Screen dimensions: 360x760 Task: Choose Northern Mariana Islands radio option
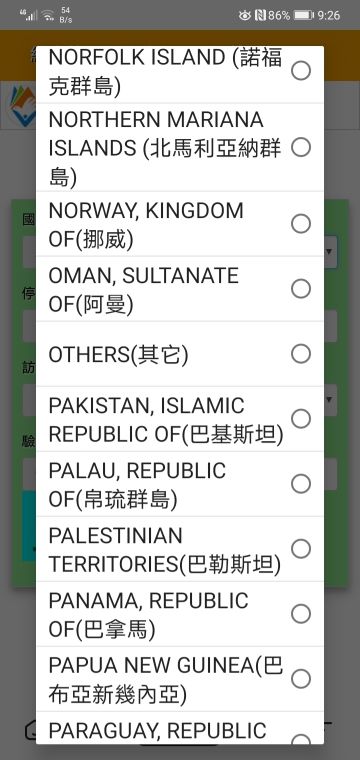tap(301, 147)
